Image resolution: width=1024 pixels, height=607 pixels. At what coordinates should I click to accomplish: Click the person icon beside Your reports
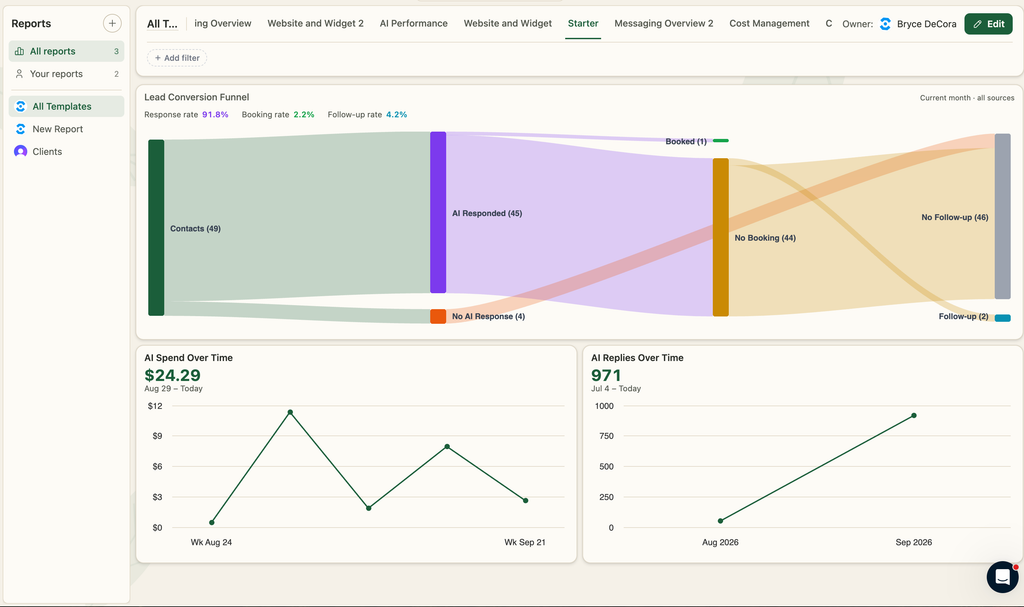point(20,74)
